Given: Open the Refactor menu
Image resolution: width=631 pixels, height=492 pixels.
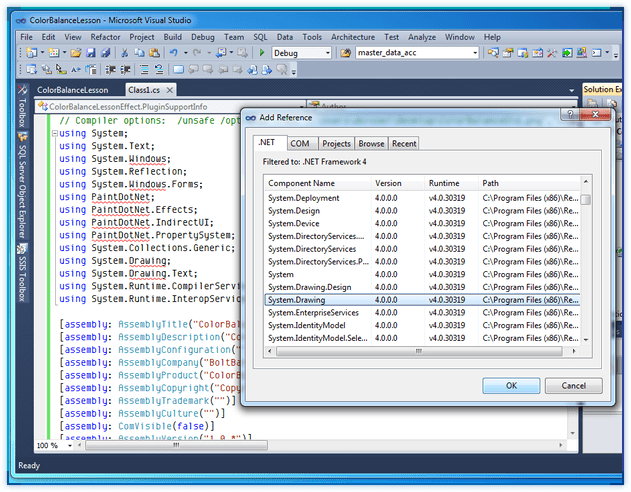Looking at the screenshot, I should pyautogui.click(x=105, y=37).
